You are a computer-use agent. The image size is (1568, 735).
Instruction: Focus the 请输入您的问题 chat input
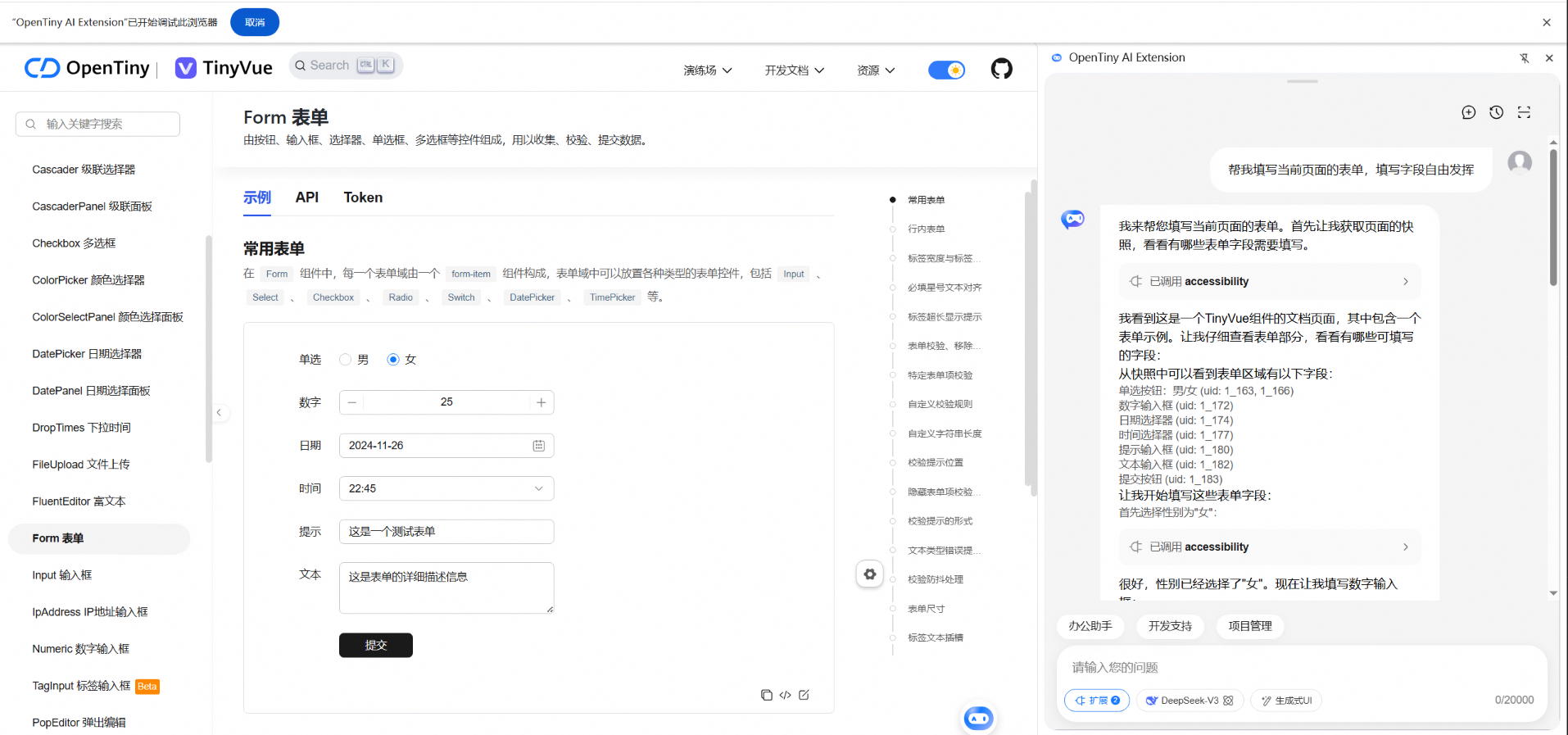1302,668
